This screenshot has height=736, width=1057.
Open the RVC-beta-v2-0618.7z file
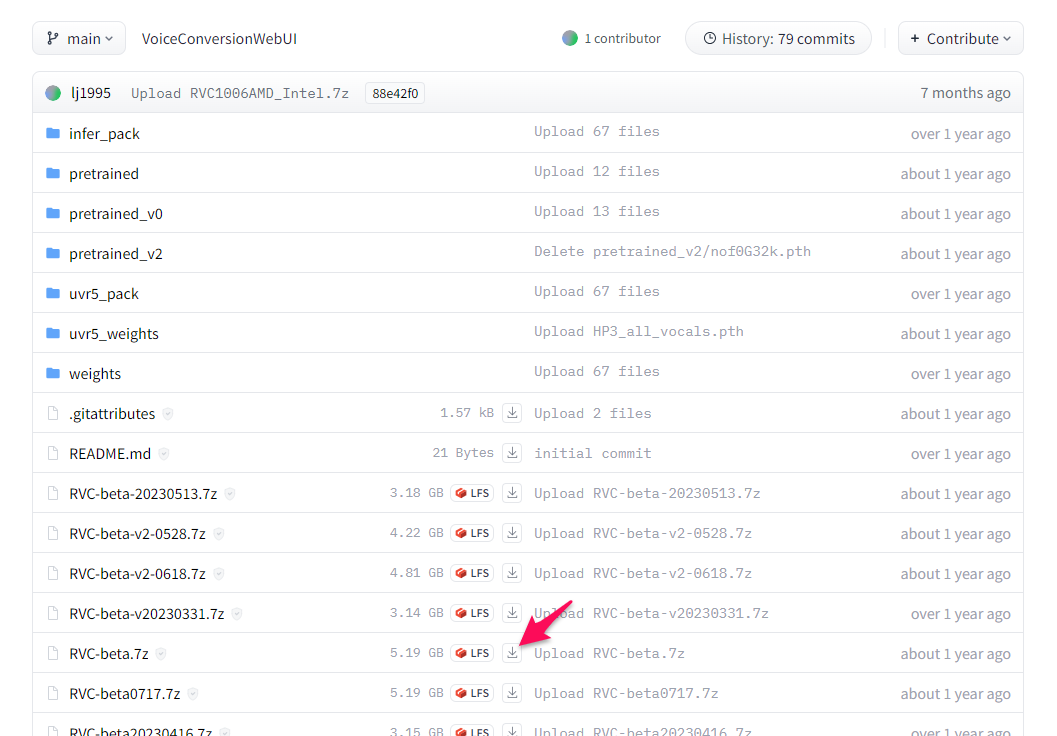coord(138,574)
